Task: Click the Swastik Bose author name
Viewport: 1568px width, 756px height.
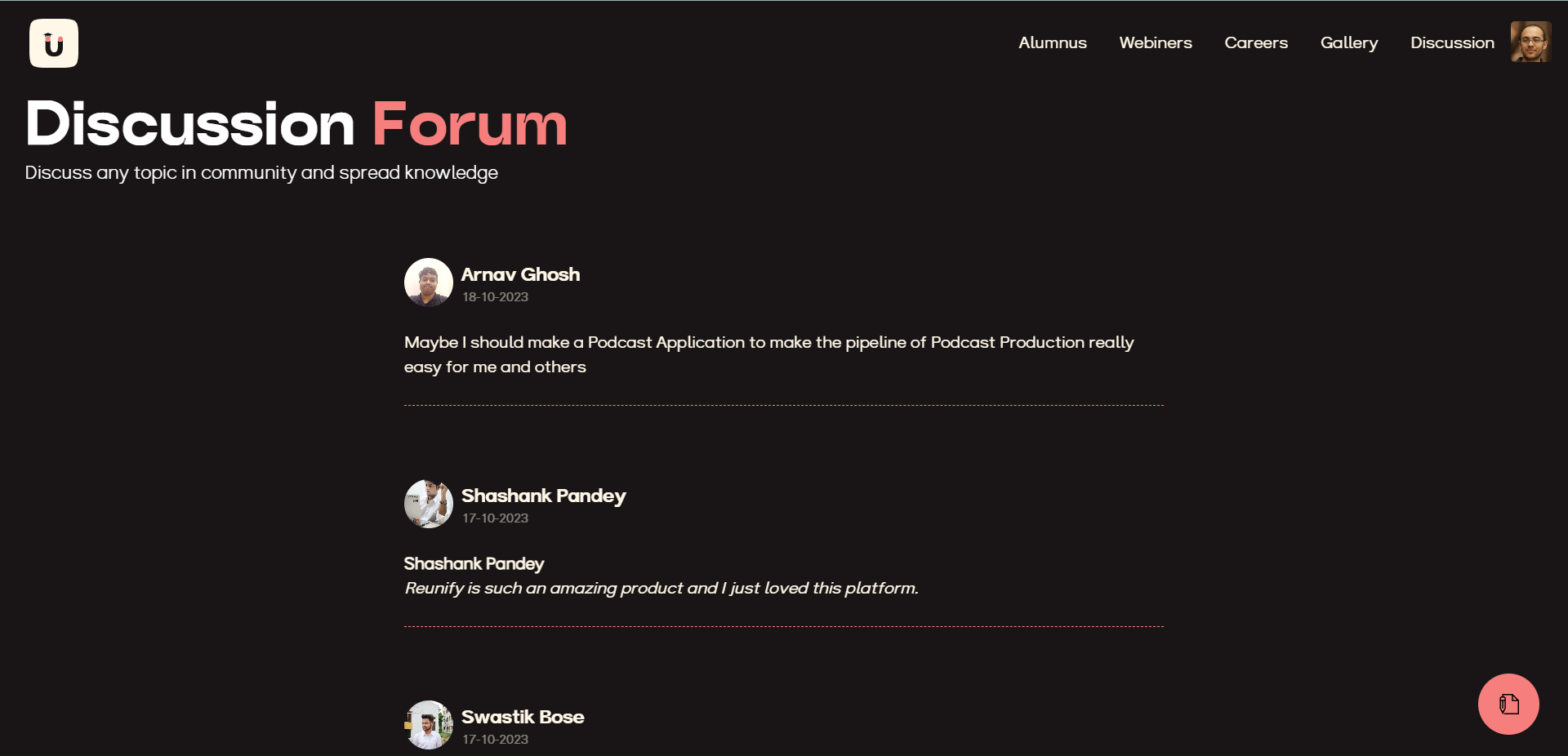Action: [x=522, y=717]
